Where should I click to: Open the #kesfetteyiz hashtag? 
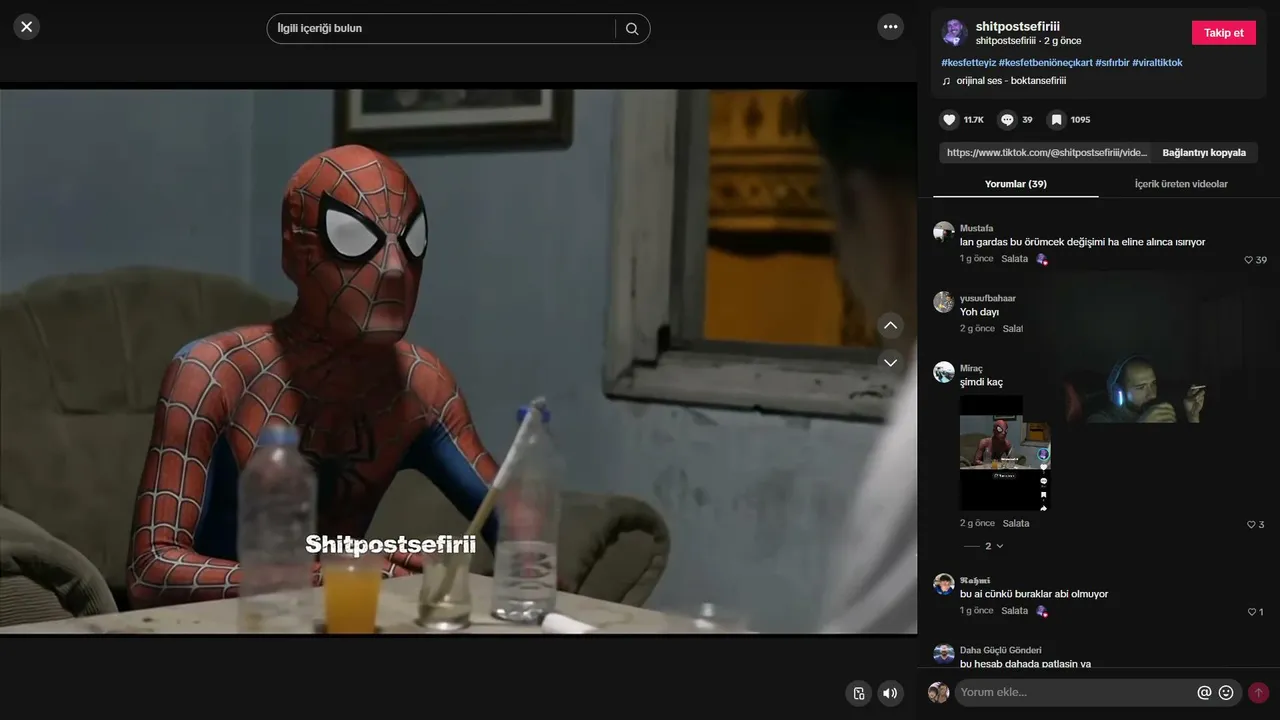click(968, 63)
